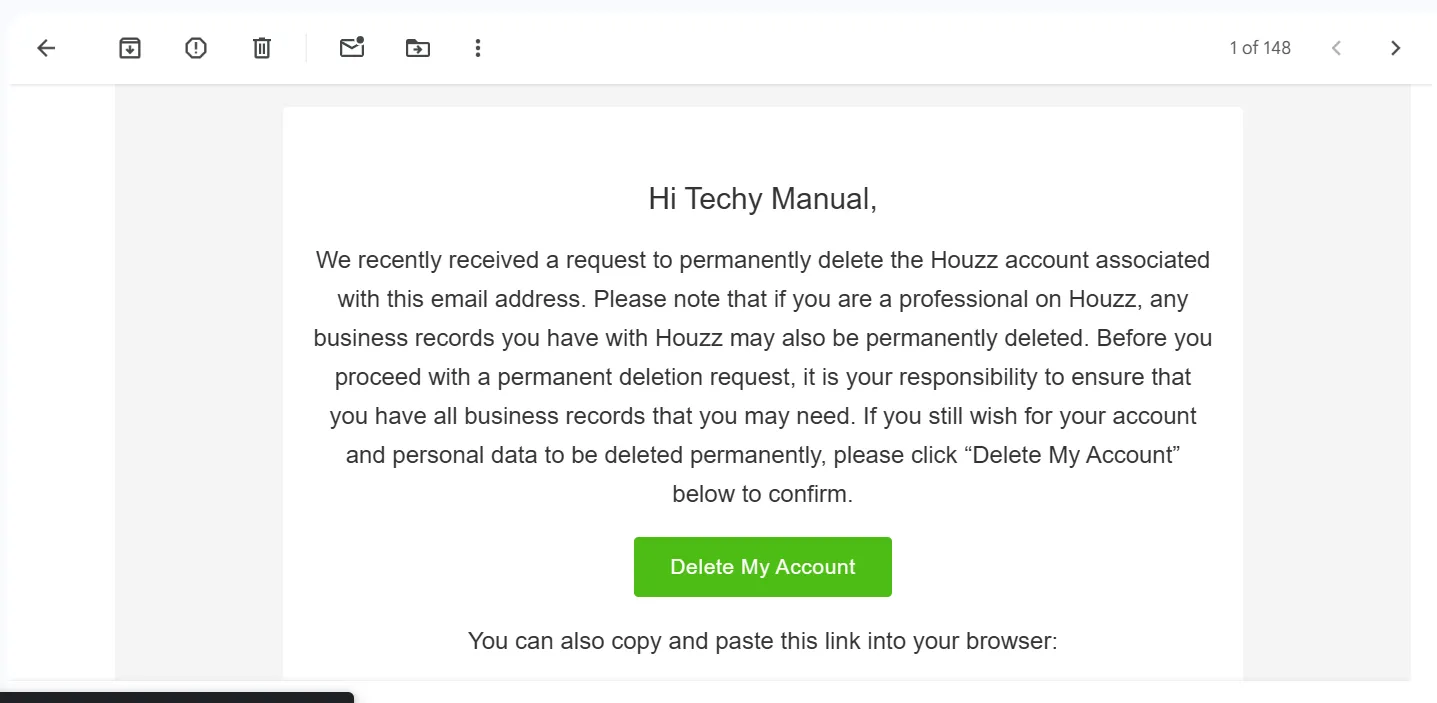This screenshot has height=703, width=1437.
Task: Click the email body paragraph about account deletion
Action: 762,376
